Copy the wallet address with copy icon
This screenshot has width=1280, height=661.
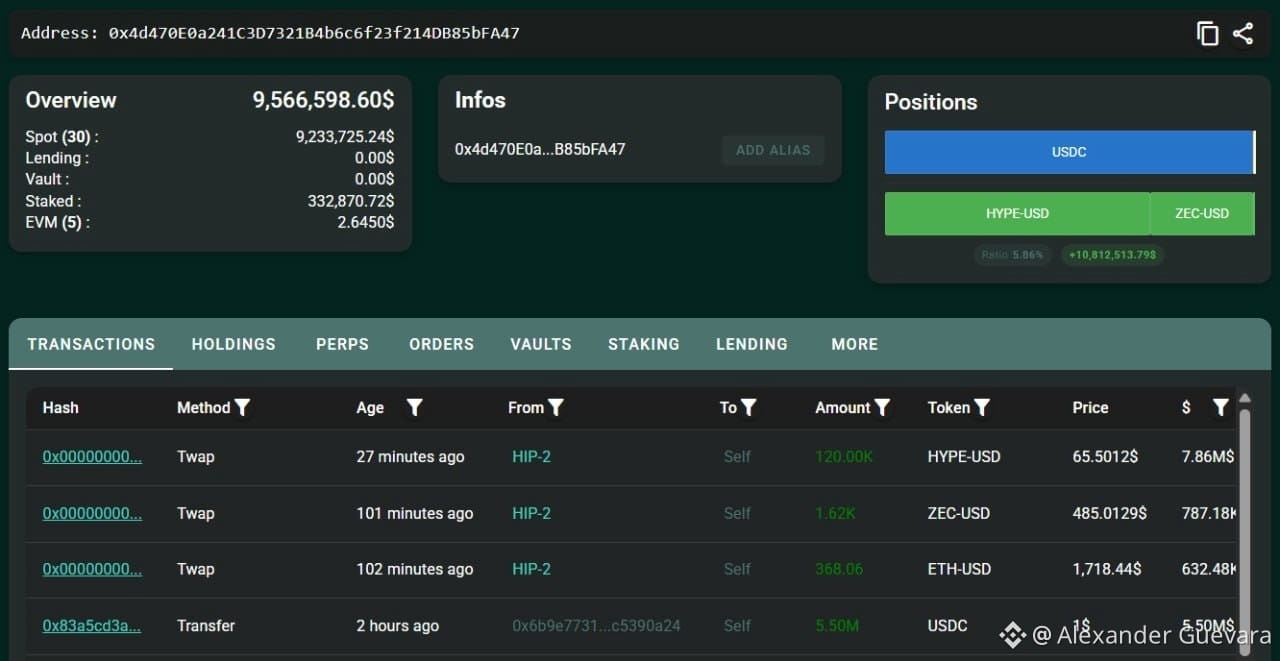click(x=1208, y=33)
